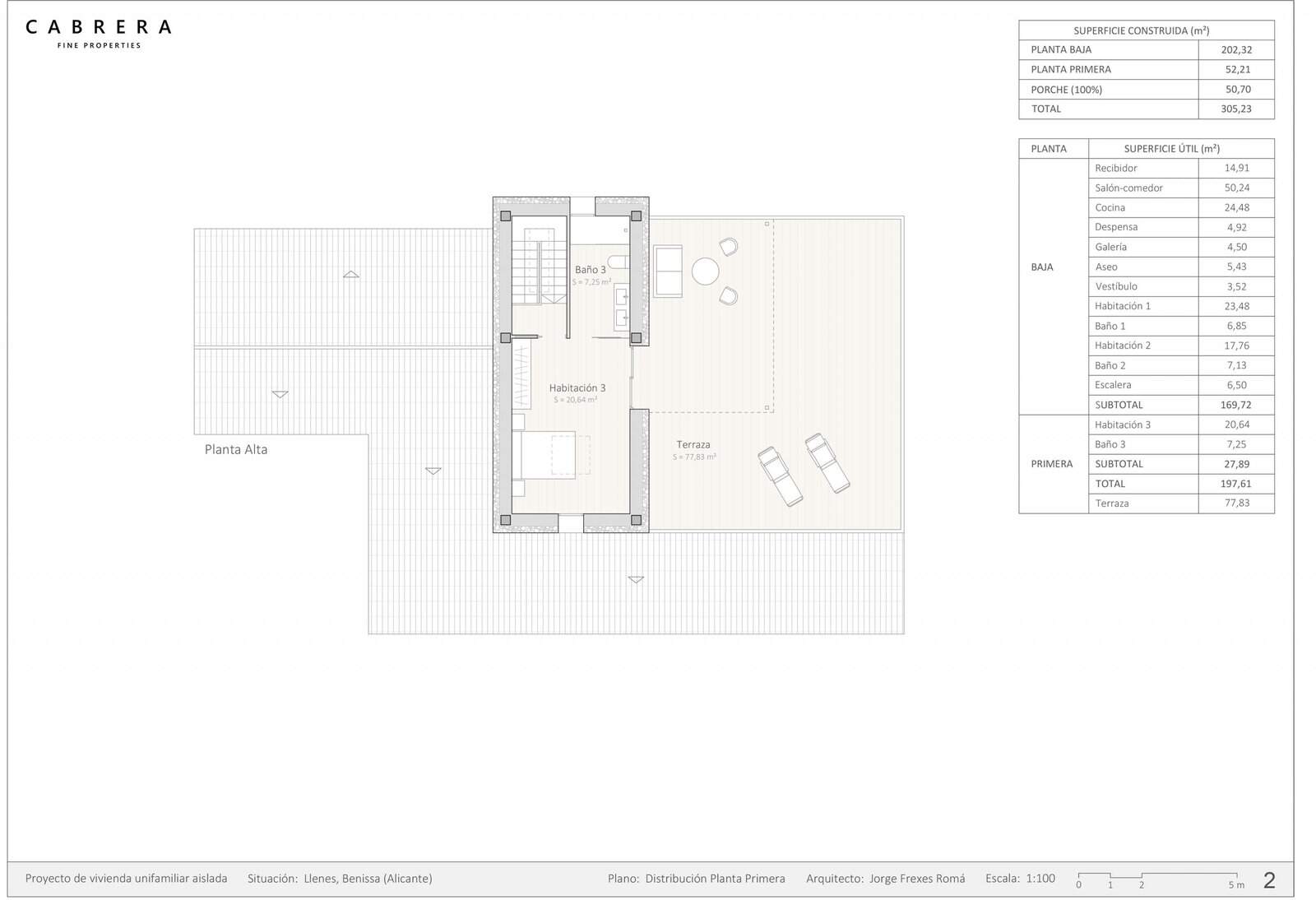Select the left sun lounger on terrace
Screen dimensions: 1316x900
point(780,476)
